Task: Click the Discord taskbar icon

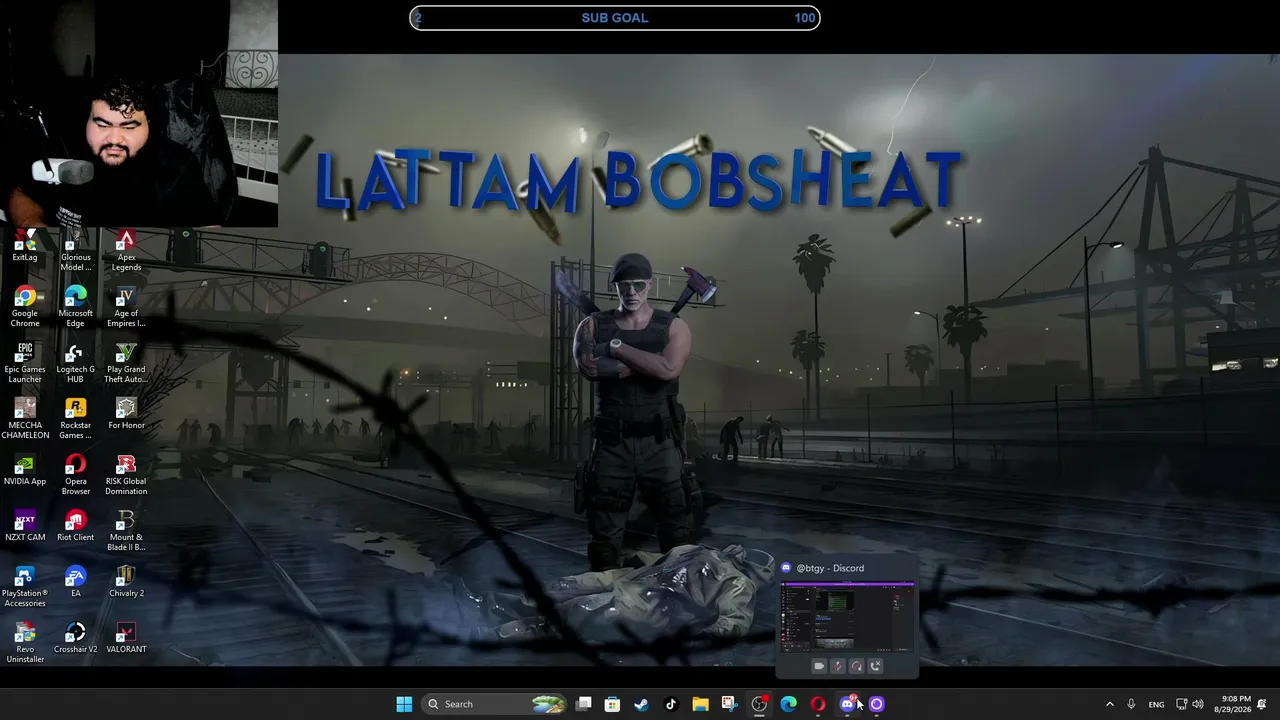Action: [x=847, y=704]
